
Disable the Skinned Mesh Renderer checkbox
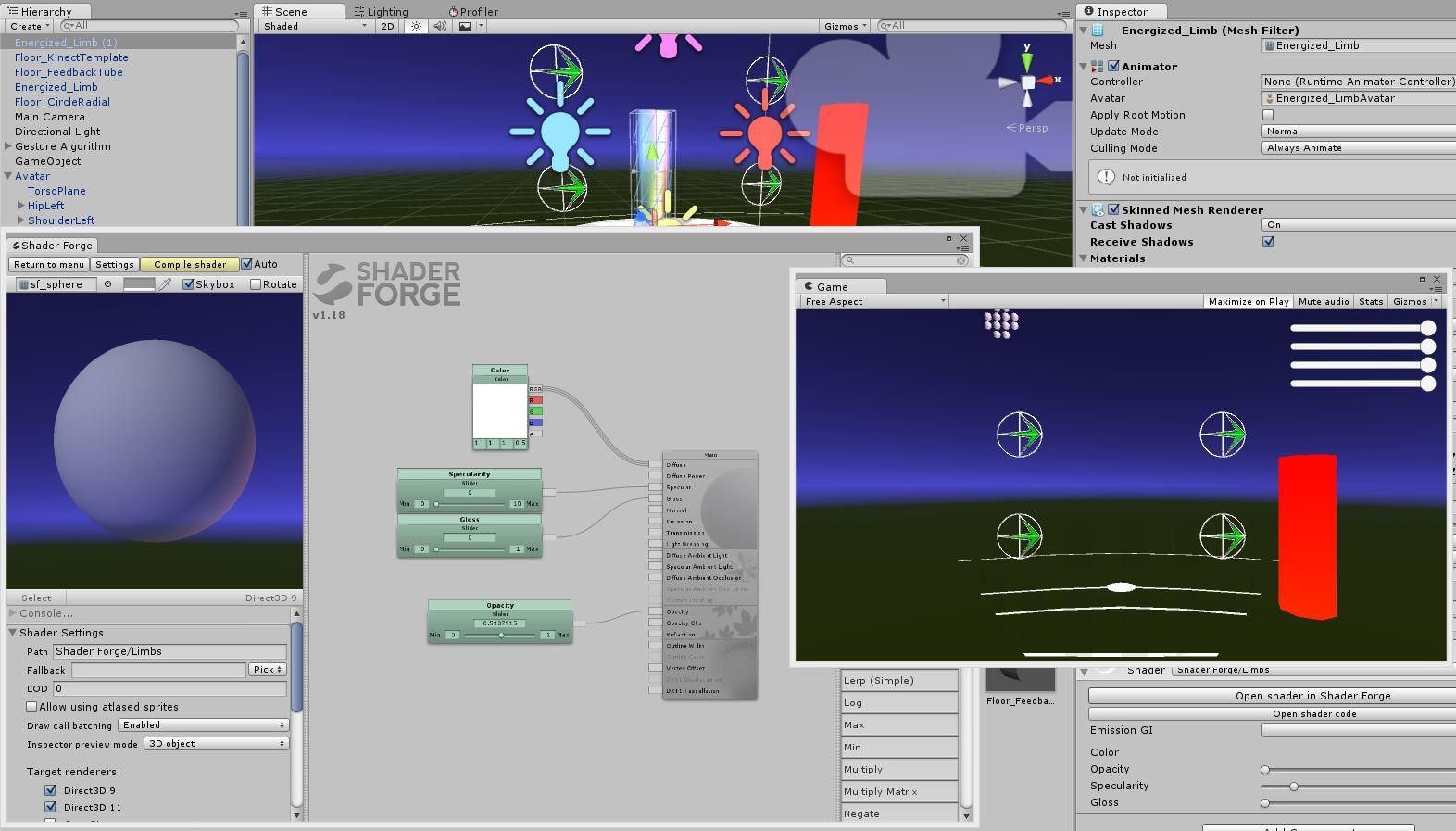click(x=1113, y=210)
